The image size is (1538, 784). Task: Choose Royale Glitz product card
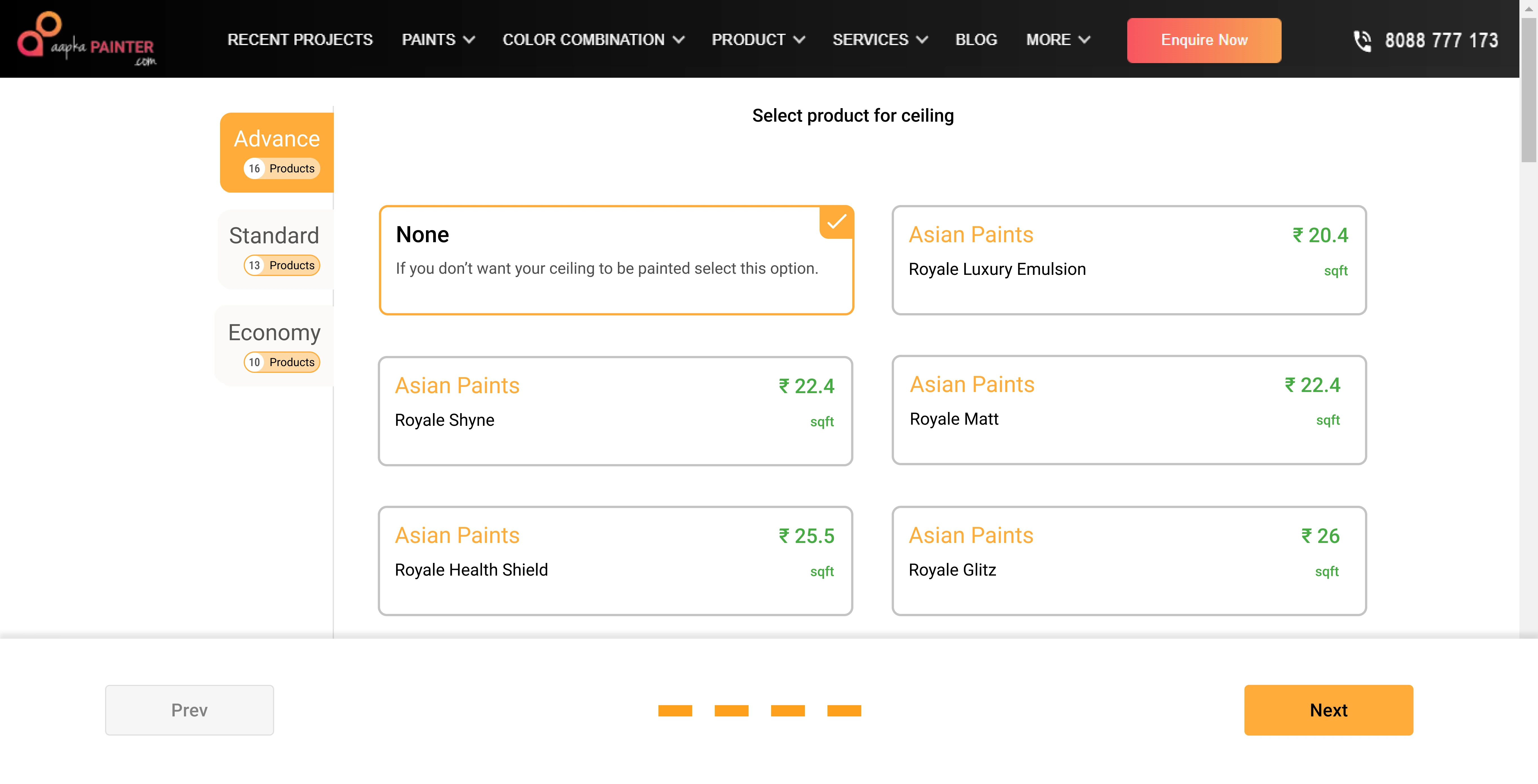[x=1129, y=561]
